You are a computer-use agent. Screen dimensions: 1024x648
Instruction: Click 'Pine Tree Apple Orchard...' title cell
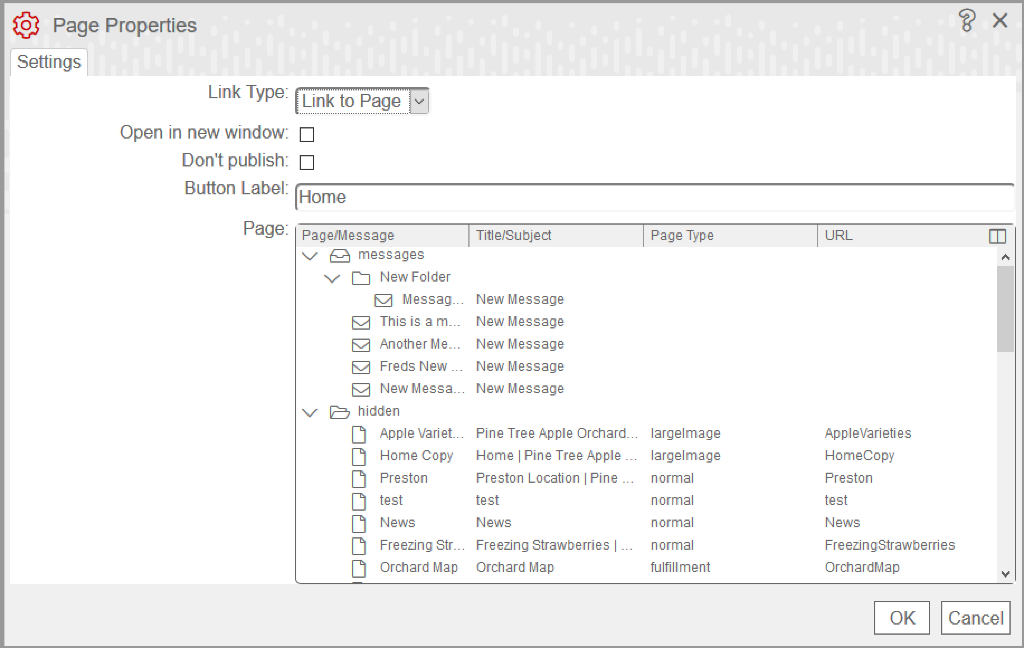(556, 434)
